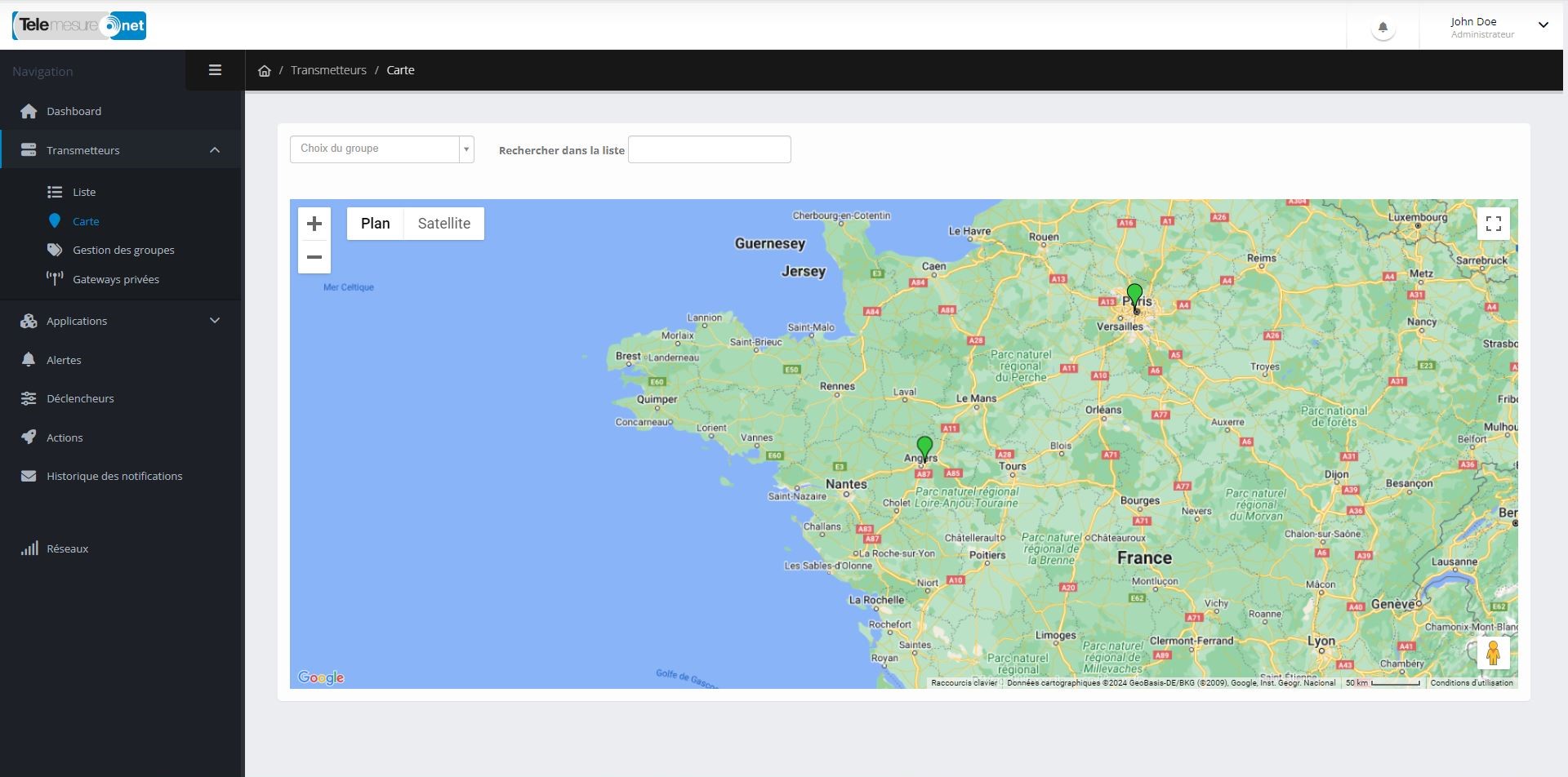Viewport: 1568px width, 777px height.
Task: Open Raccourcis clavier link
Action: [964, 683]
